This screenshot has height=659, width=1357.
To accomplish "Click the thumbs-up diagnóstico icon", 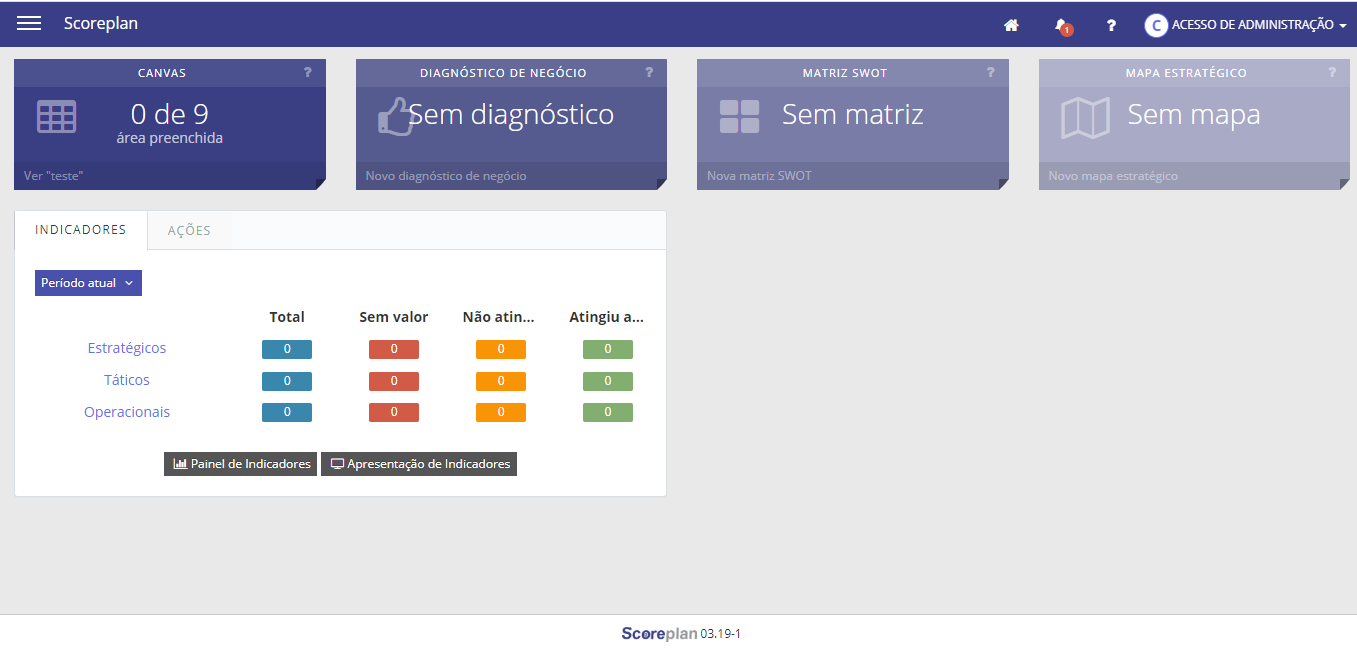I will [x=395, y=116].
